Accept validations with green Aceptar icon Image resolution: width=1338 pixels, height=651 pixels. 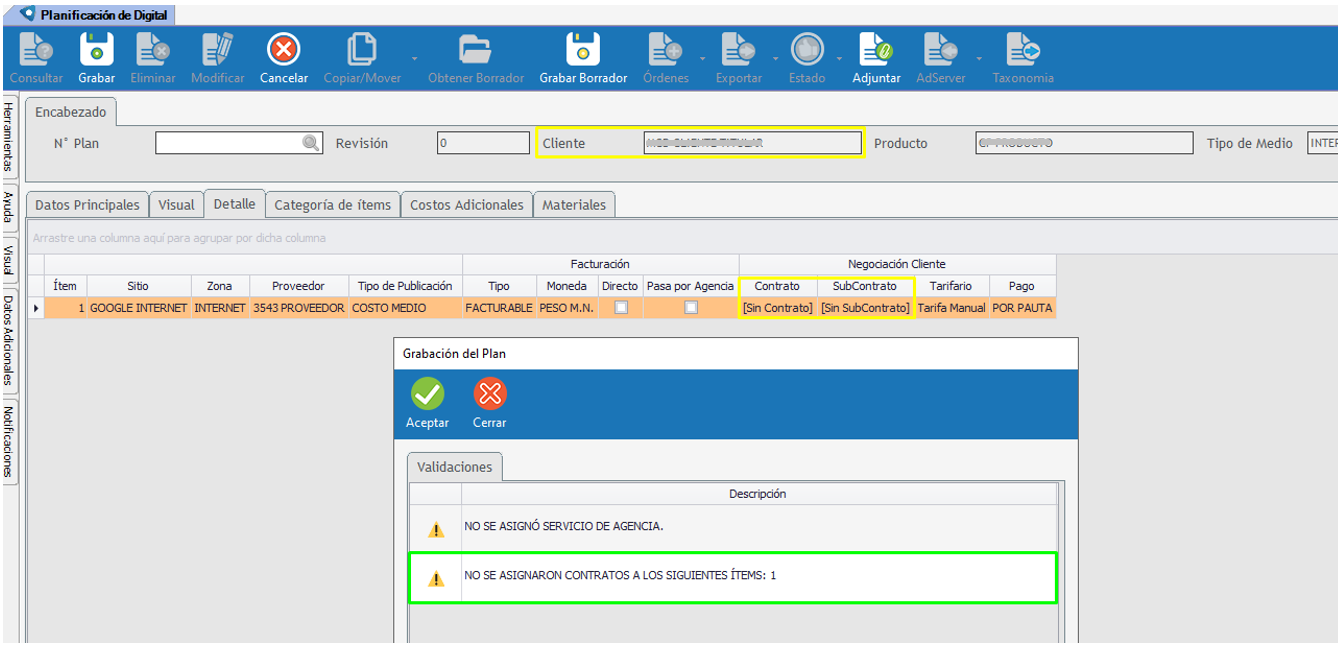click(x=428, y=394)
